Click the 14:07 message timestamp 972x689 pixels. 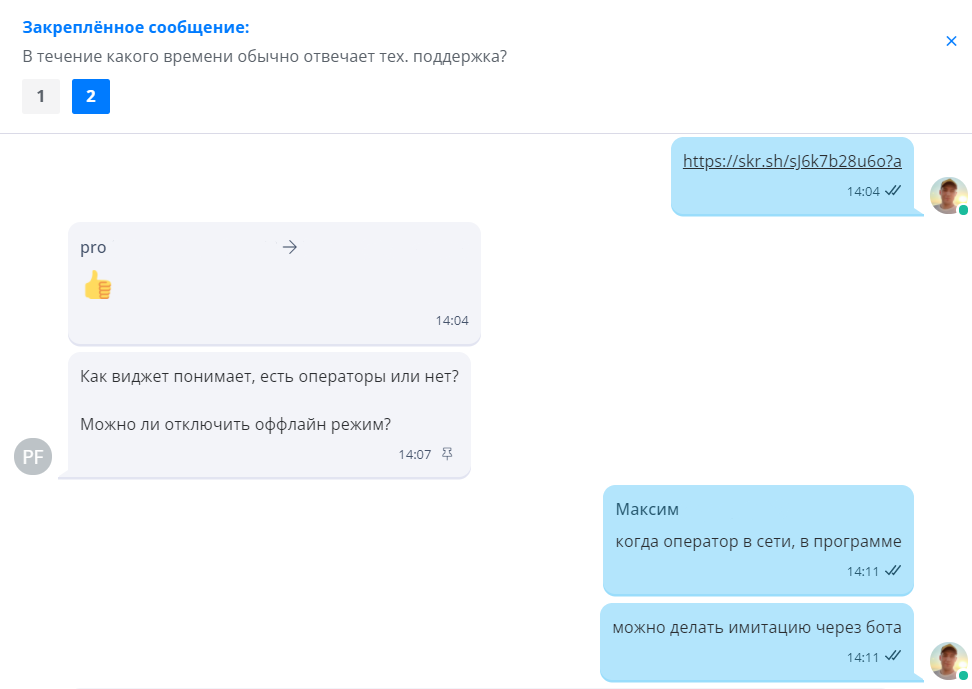(415, 454)
